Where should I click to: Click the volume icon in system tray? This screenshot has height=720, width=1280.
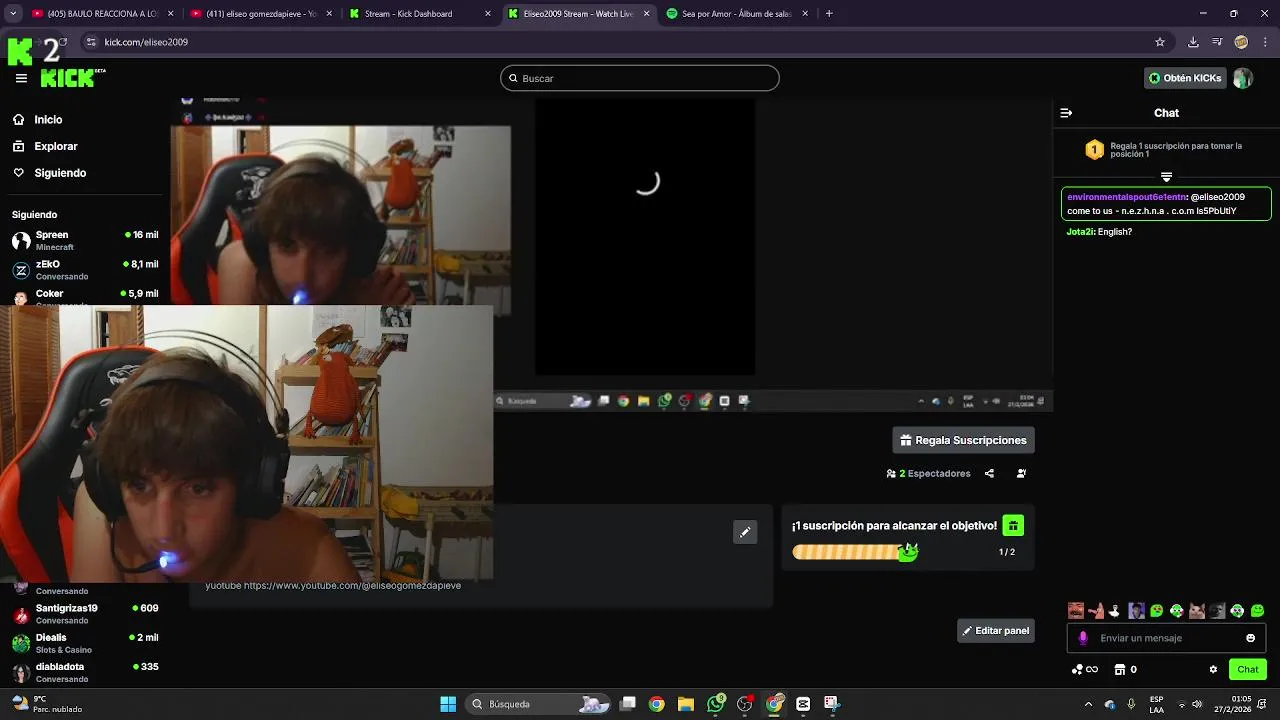(1197, 704)
